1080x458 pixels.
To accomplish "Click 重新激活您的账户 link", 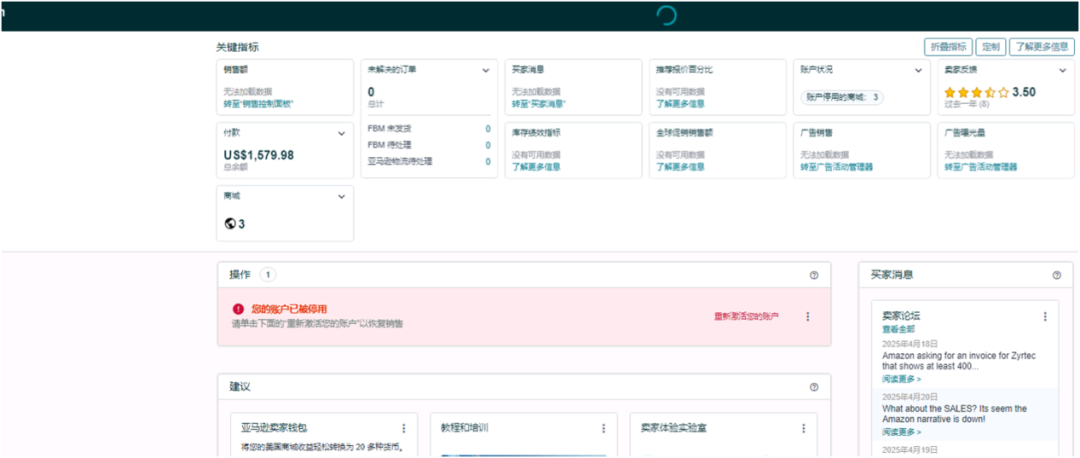I will click(746, 317).
